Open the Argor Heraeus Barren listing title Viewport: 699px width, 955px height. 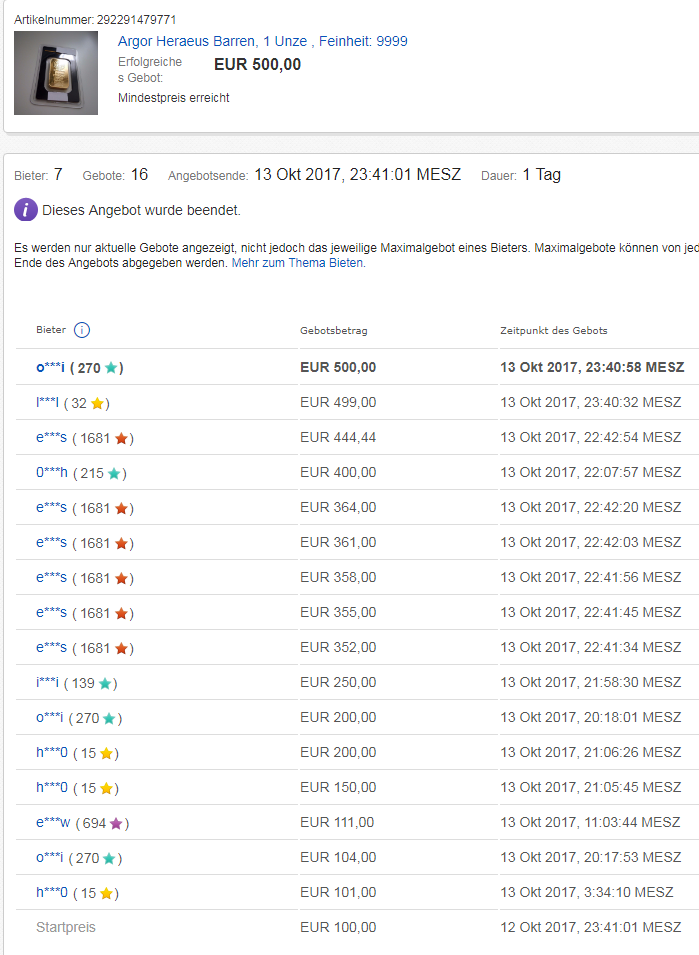pos(262,41)
